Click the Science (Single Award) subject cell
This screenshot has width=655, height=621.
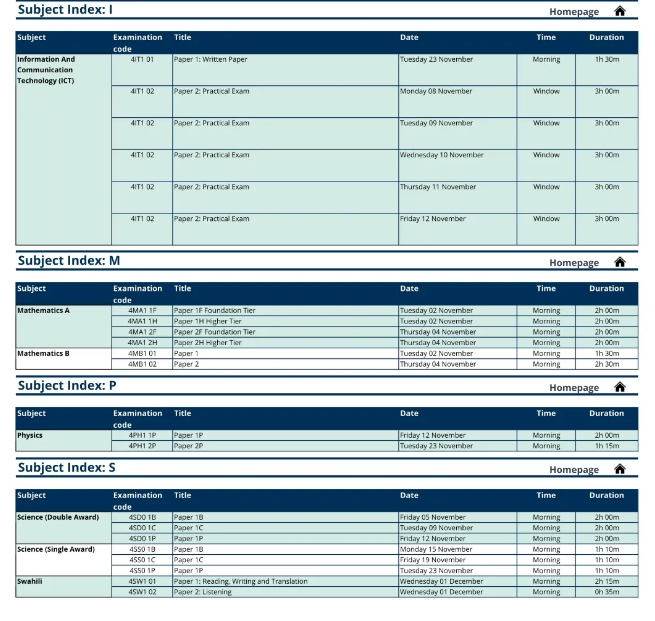56,549
